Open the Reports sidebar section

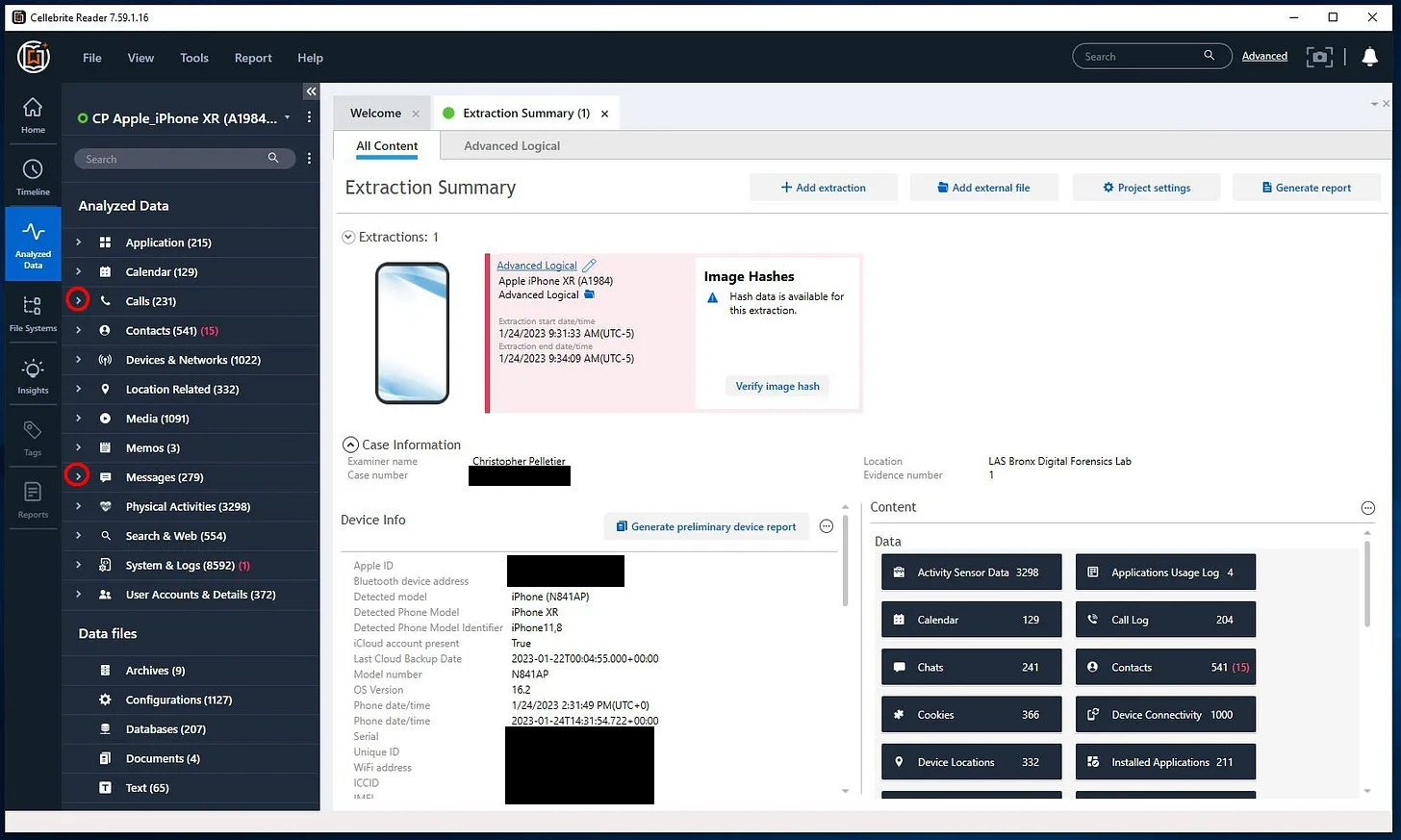click(x=33, y=500)
